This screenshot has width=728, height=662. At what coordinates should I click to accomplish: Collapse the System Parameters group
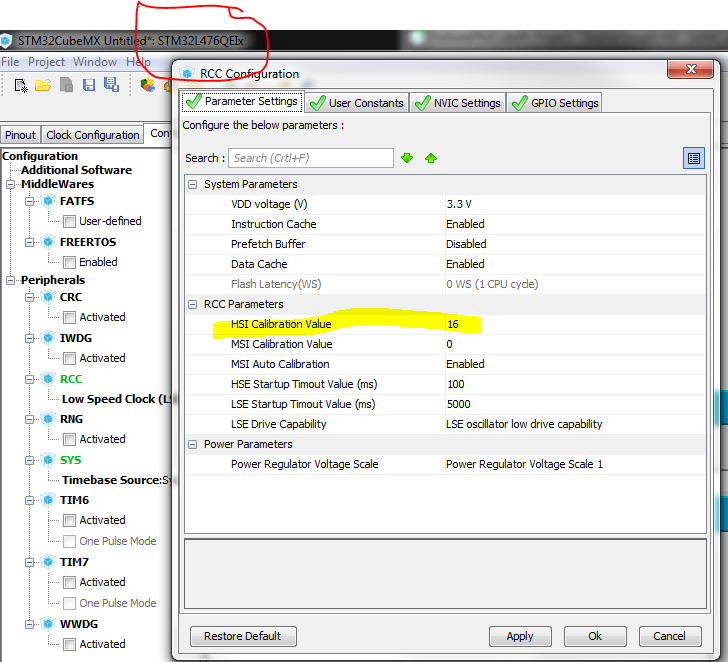[x=192, y=184]
